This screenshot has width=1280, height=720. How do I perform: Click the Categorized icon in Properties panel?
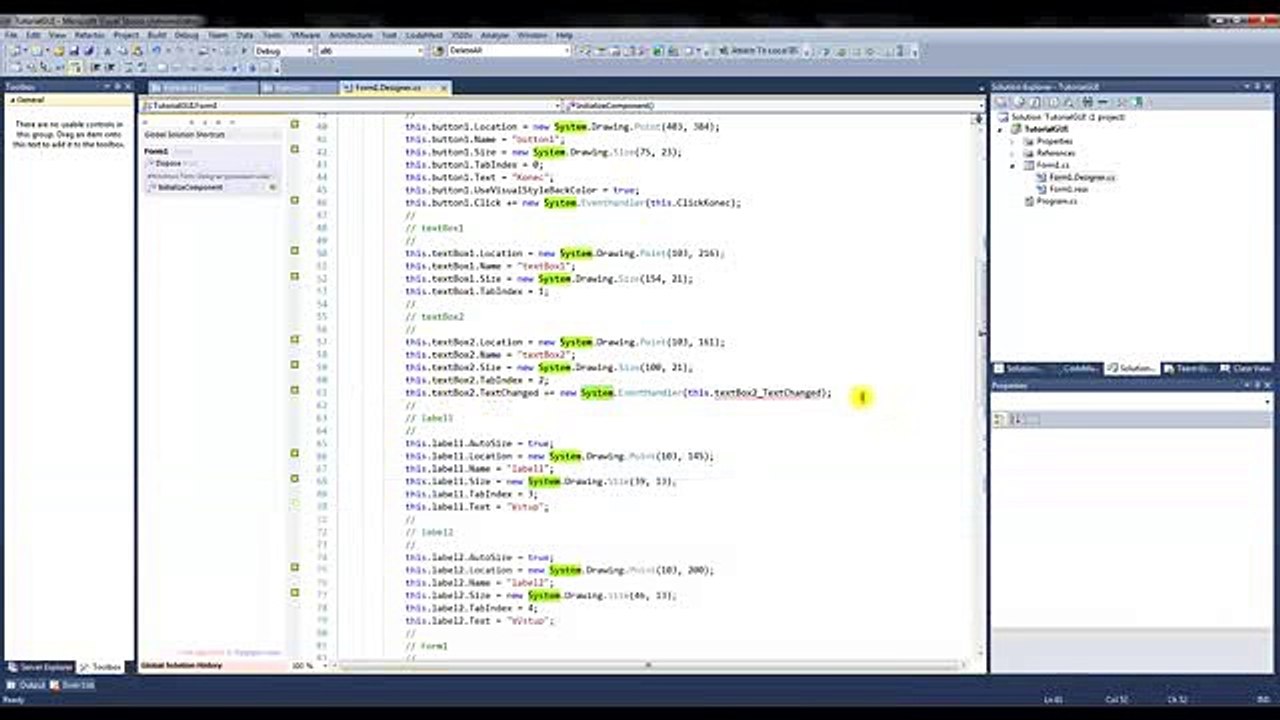1000,420
